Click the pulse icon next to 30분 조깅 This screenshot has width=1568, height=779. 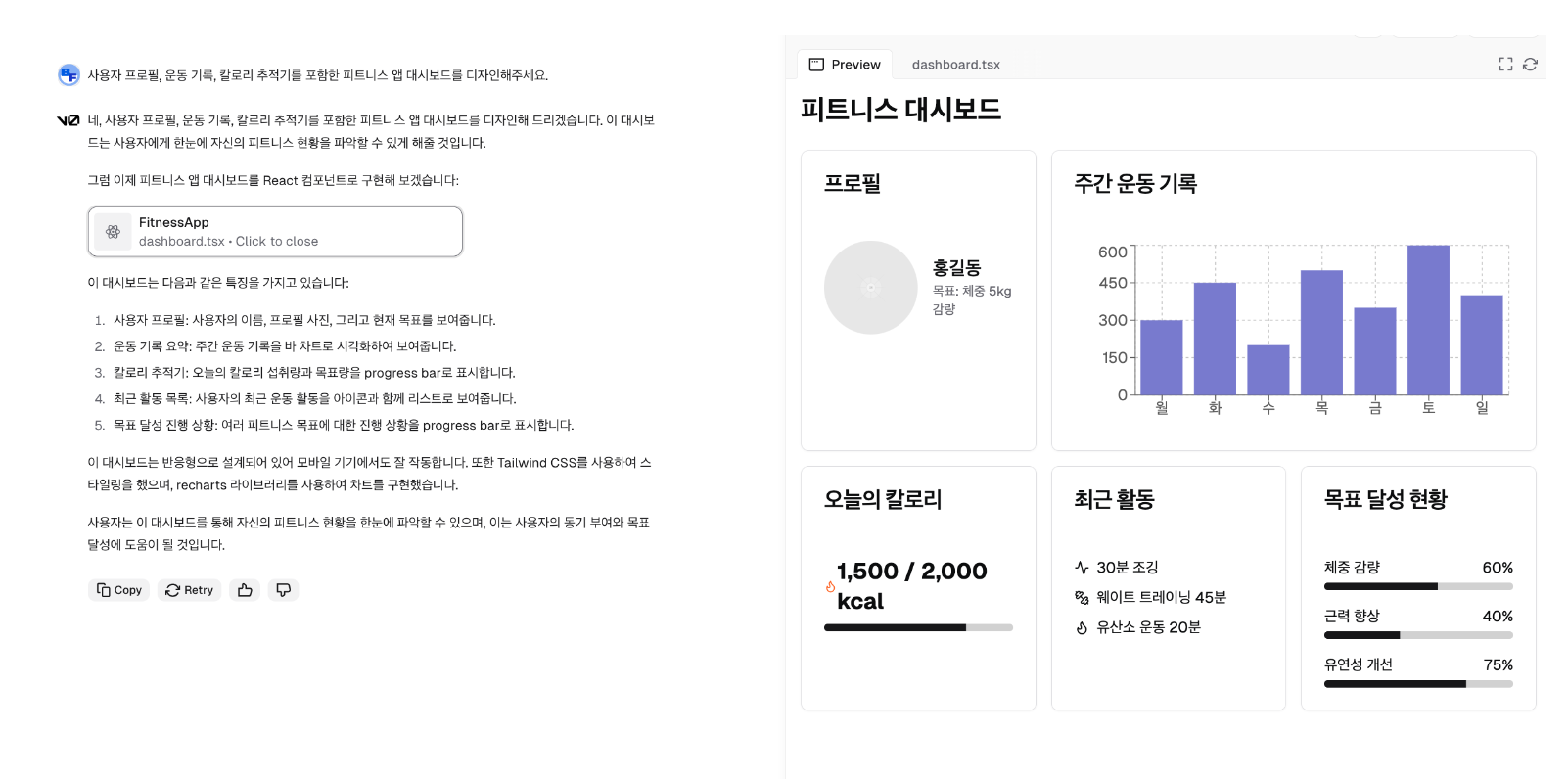pos(1080,567)
